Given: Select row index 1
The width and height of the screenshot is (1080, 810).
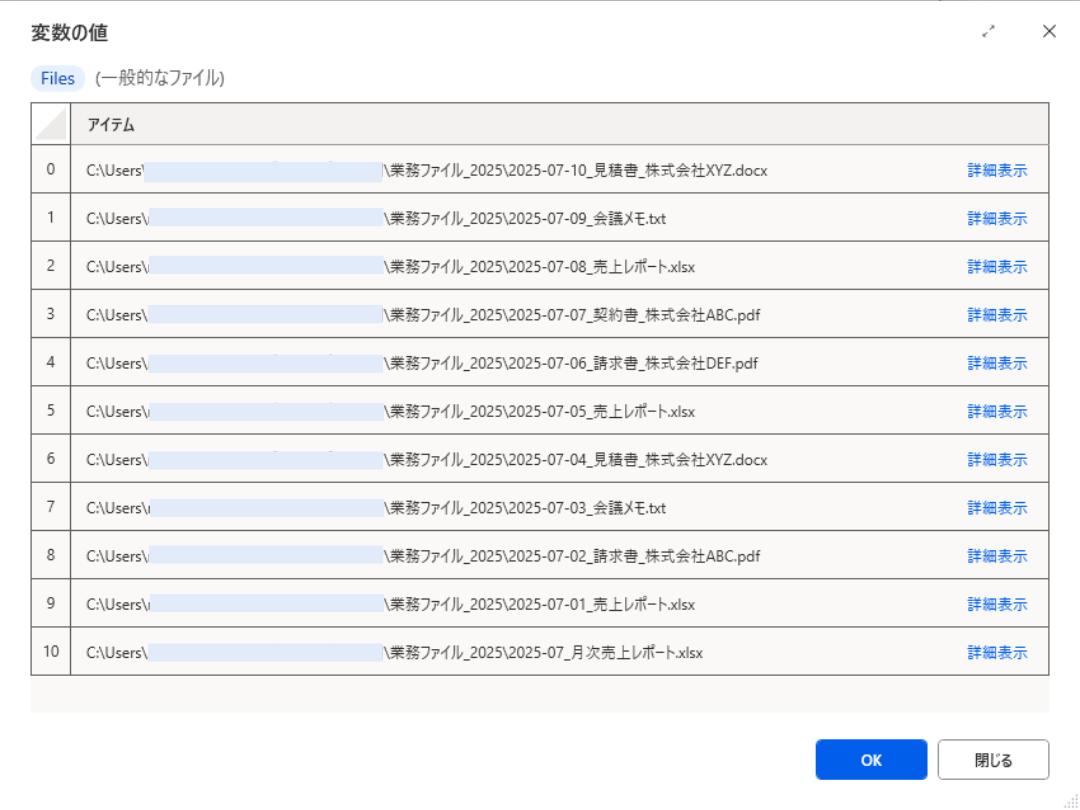Looking at the screenshot, I should tap(51, 218).
